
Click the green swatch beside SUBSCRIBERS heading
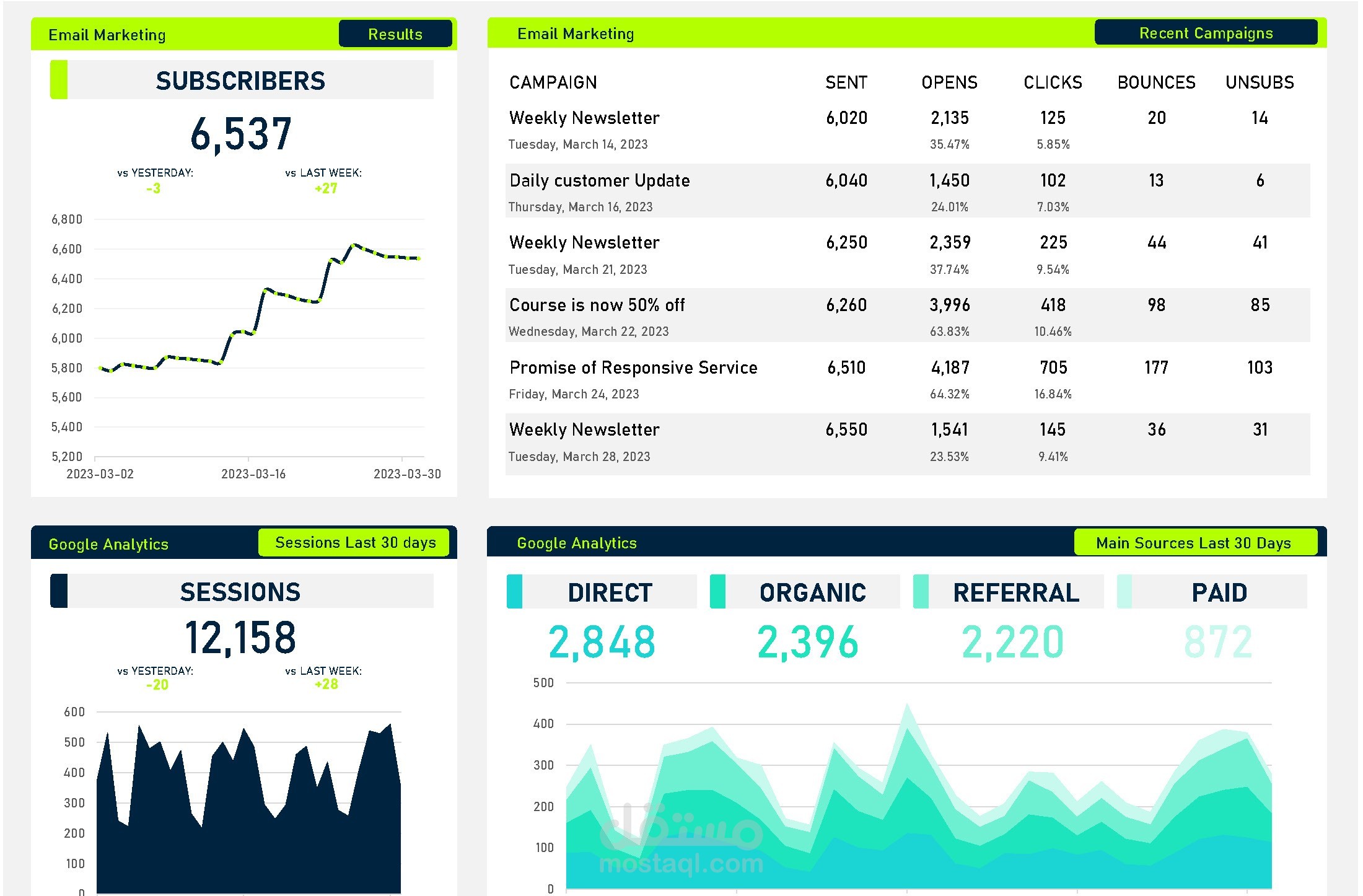pyautogui.click(x=58, y=80)
